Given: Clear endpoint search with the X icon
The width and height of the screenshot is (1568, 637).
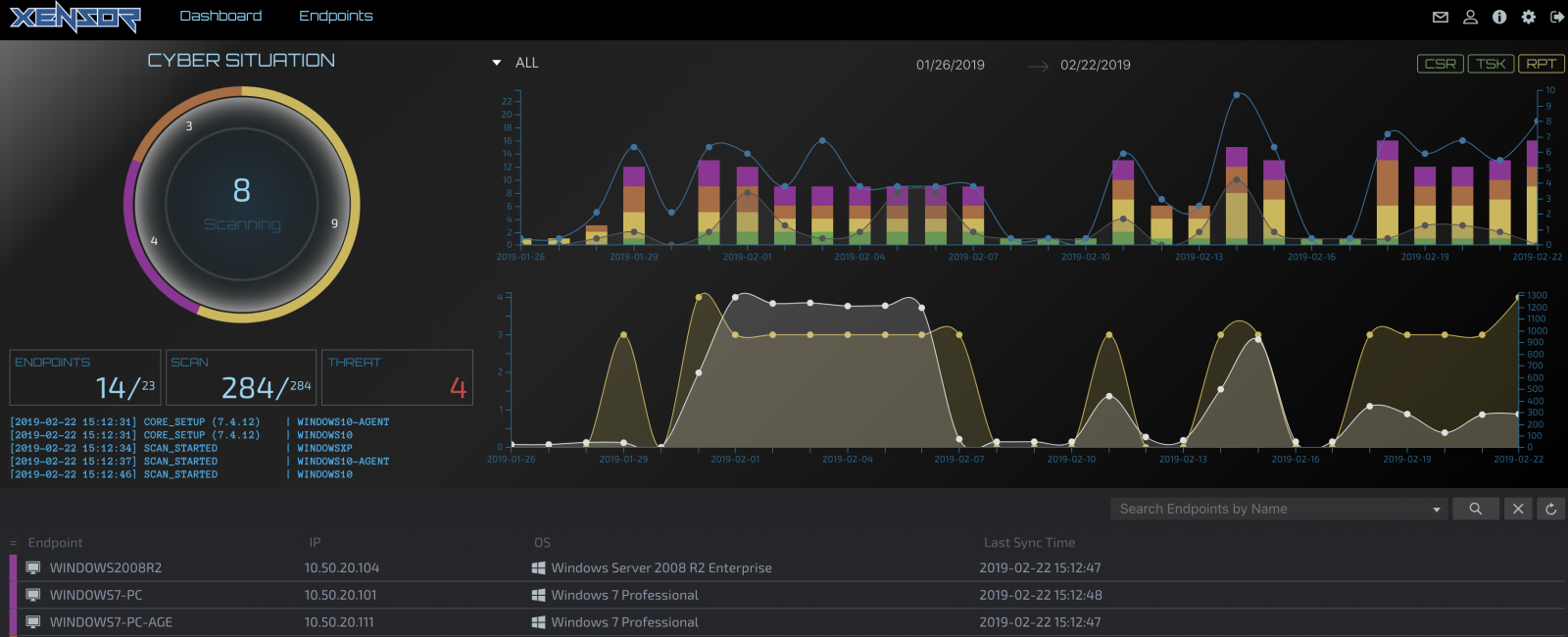Looking at the screenshot, I should point(1518,509).
